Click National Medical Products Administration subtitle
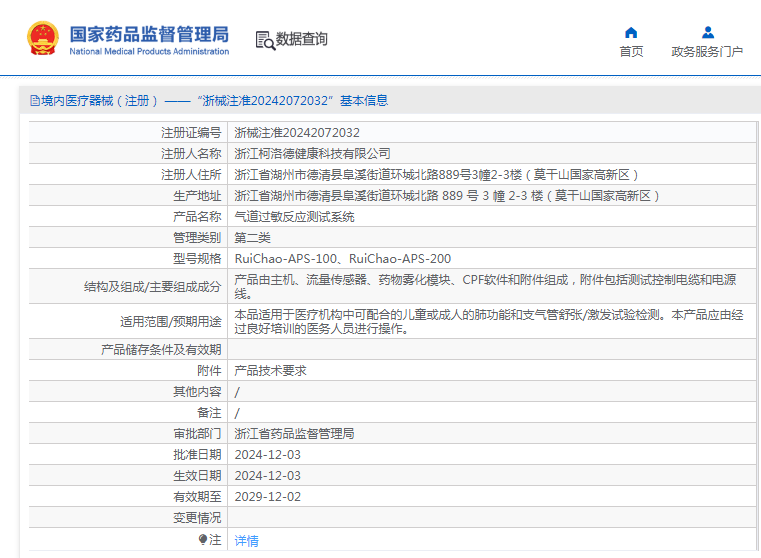Screen dimensions: 761x558 coord(149,51)
